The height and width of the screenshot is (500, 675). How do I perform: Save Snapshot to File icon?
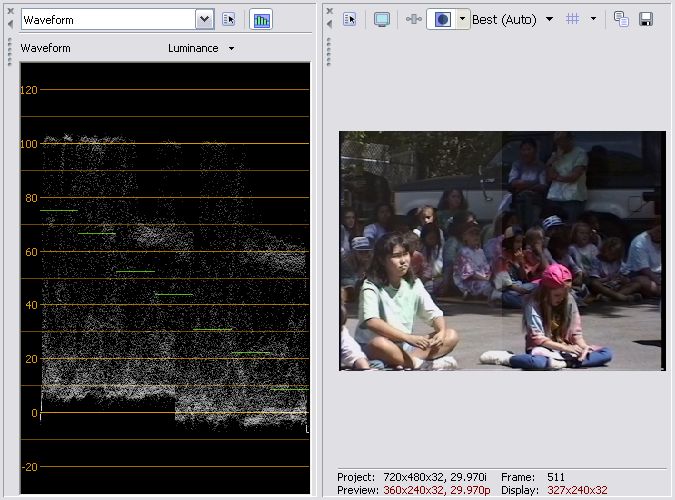point(646,19)
